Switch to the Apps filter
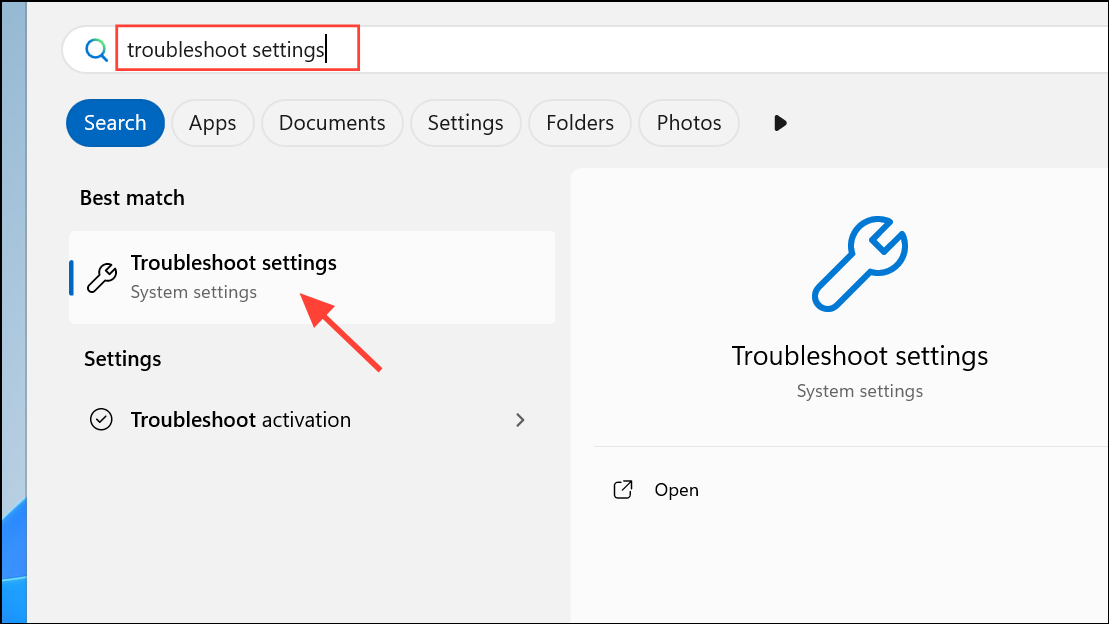 coord(212,123)
